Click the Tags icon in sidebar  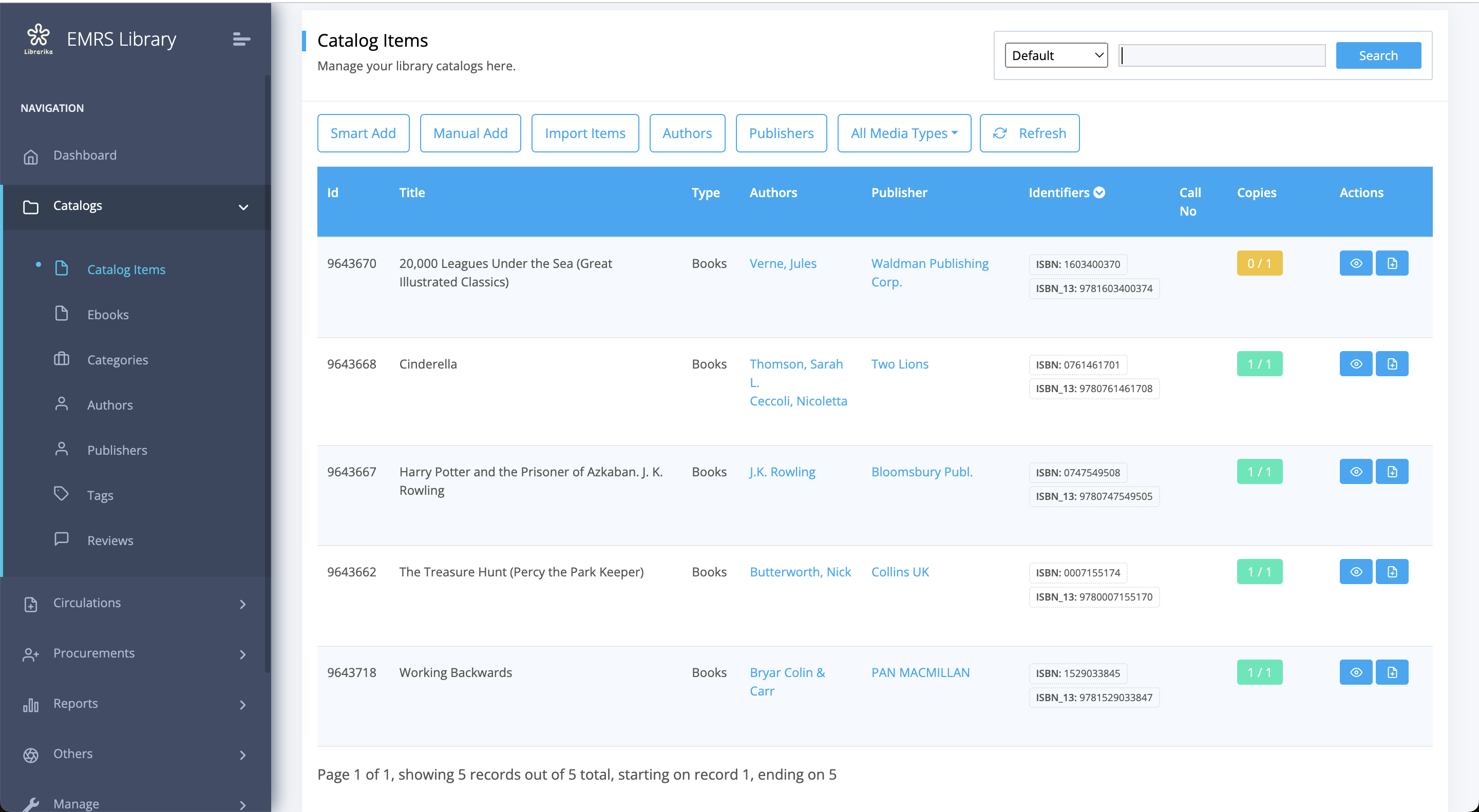coord(62,494)
